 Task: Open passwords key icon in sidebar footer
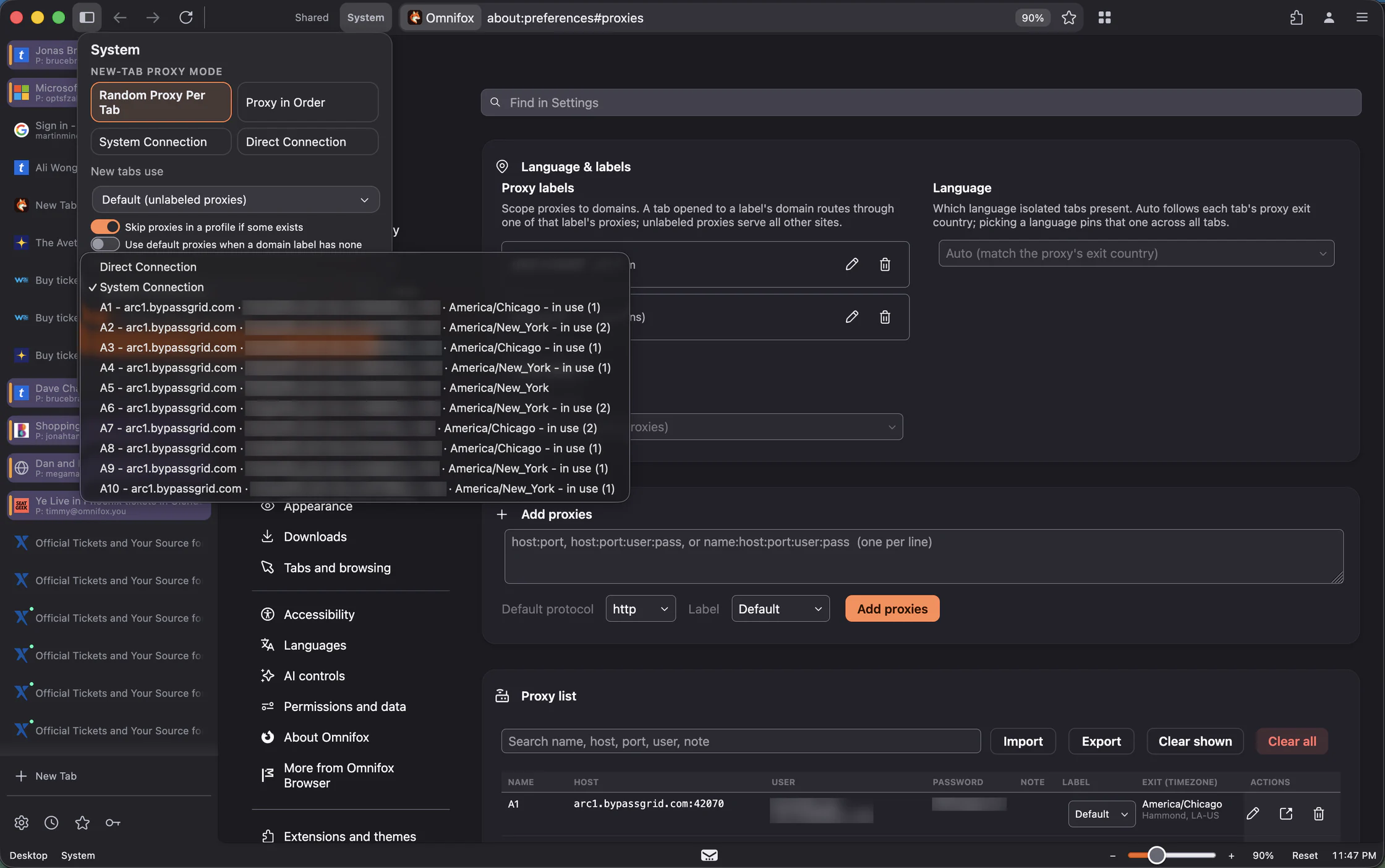pyautogui.click(x=113, y=822)
